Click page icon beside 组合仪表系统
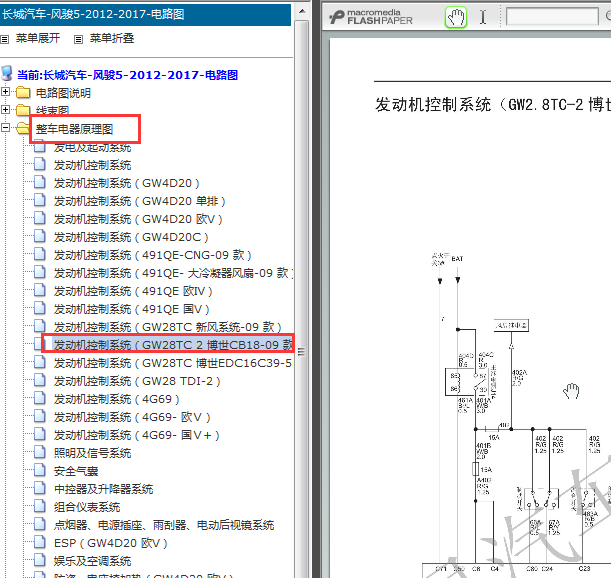This screenshot has width=611, height=578. [x=39, y=506]
